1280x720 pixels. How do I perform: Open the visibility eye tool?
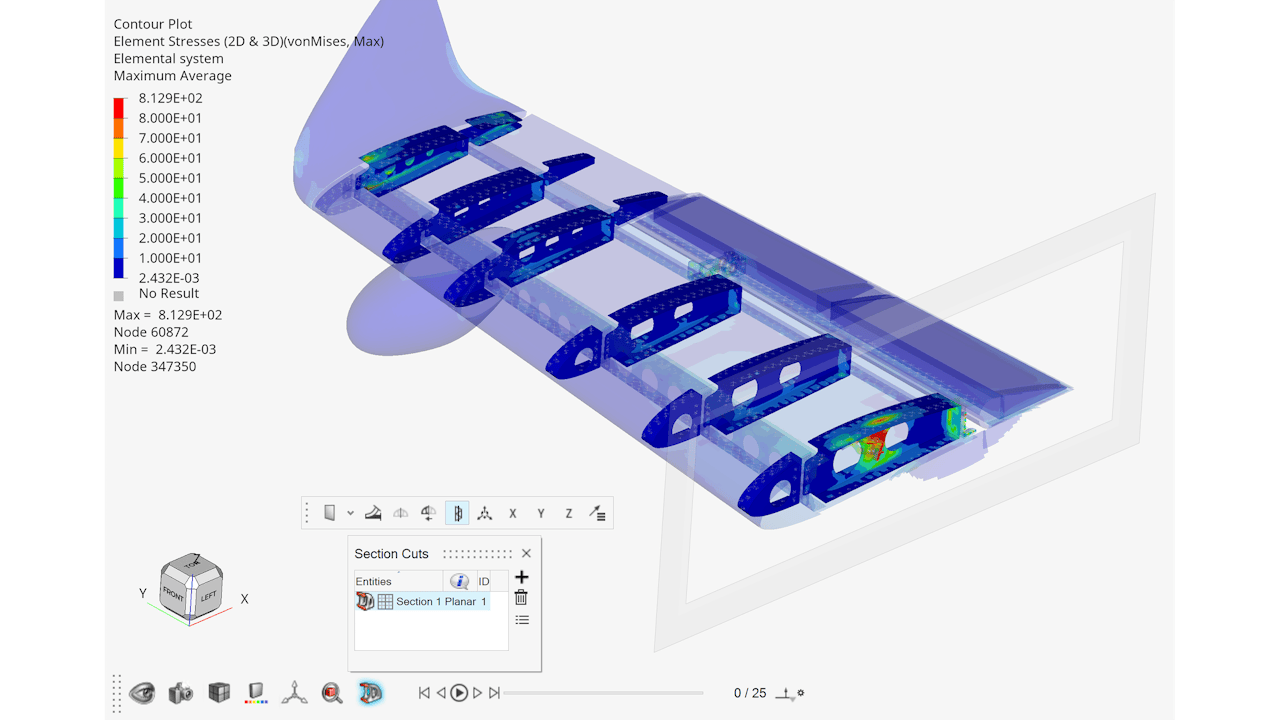point(142,692)
